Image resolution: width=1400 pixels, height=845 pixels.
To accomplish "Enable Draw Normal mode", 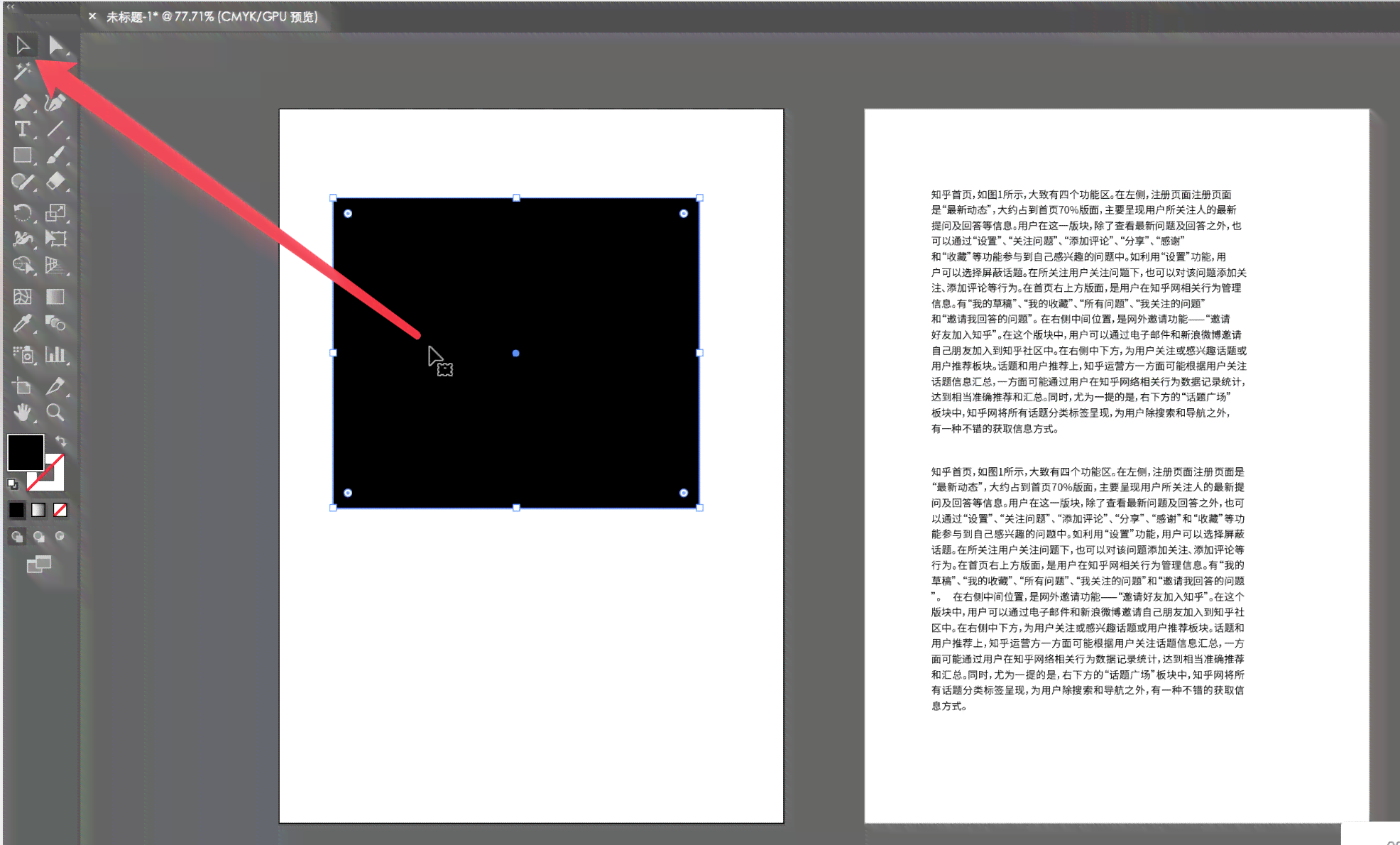I will click(x=17, y=537).
